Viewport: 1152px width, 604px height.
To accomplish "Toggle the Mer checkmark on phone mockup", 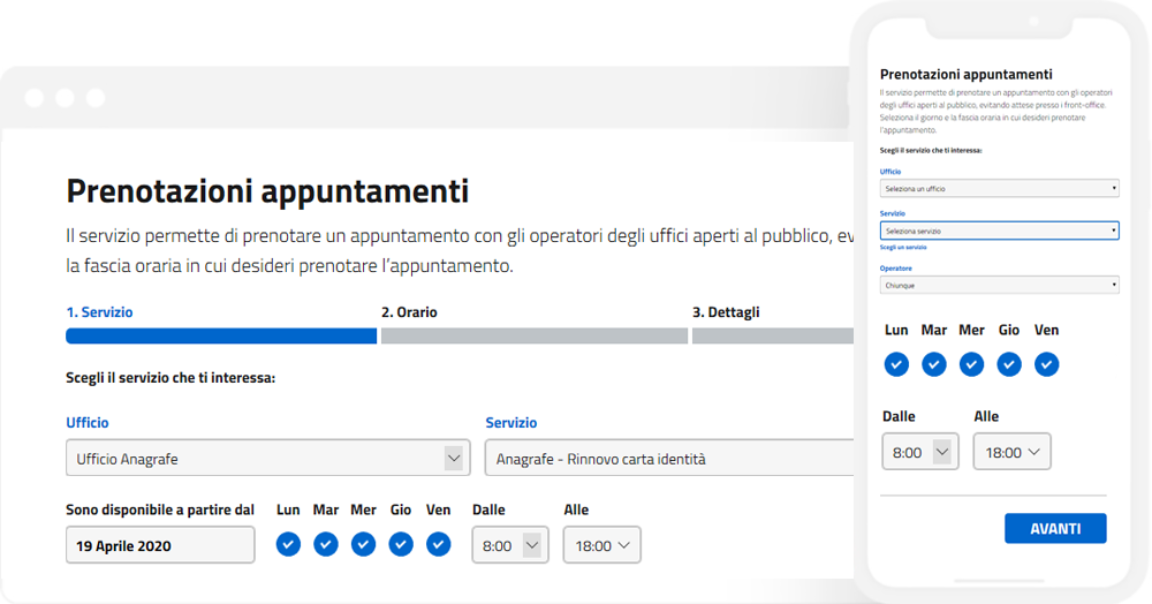I will (971, 364).
